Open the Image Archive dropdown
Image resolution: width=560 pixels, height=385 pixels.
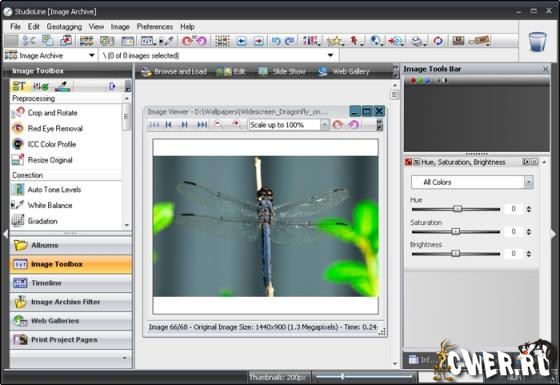click(x=92, y=55)
